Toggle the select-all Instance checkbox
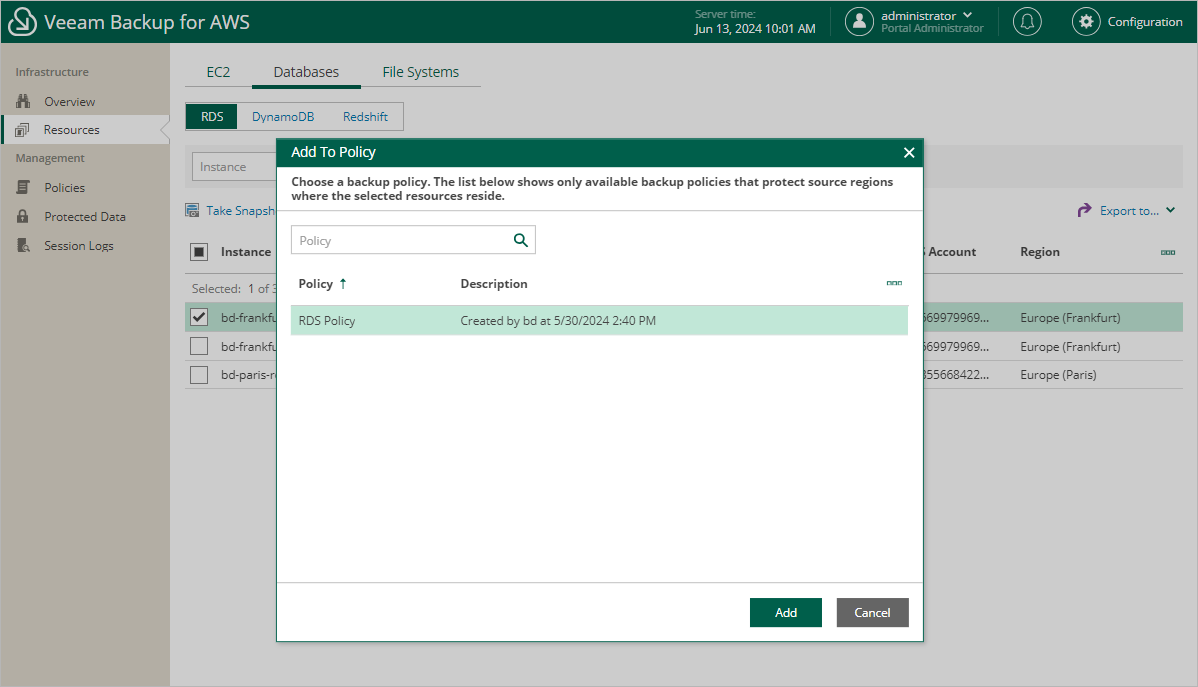 (x=199, y=252)
